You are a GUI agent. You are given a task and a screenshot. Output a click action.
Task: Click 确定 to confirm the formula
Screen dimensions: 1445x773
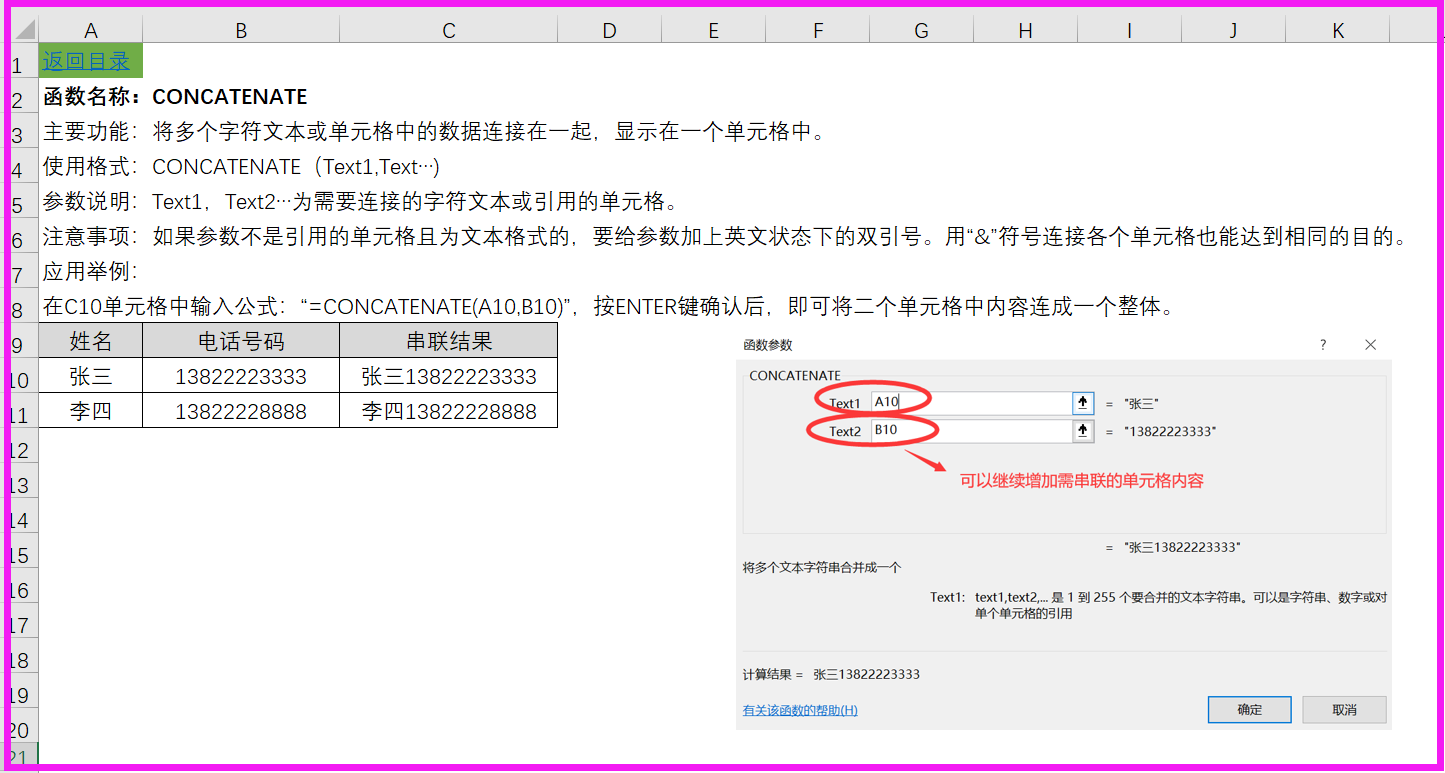(x=1249, y=709)
